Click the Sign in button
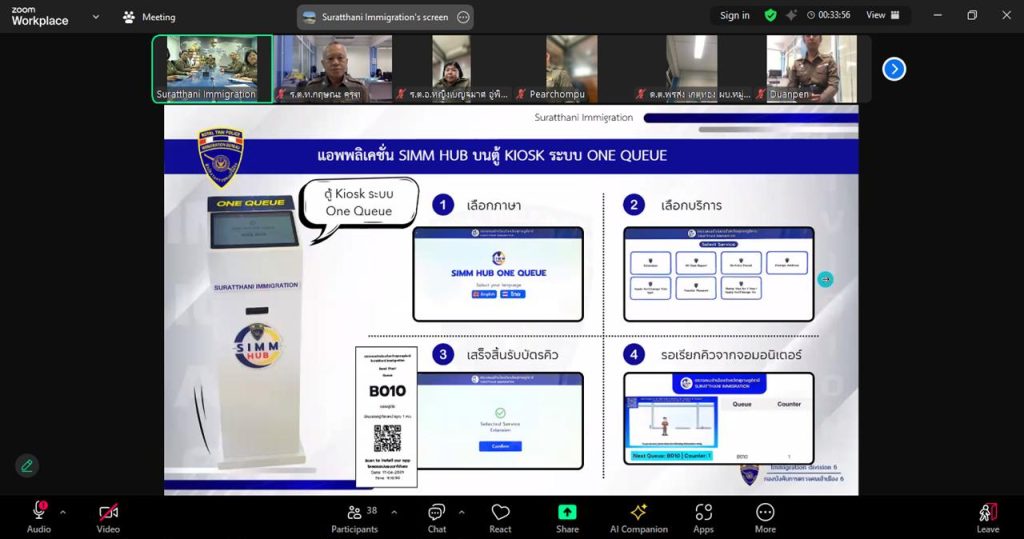 (734, 15)
